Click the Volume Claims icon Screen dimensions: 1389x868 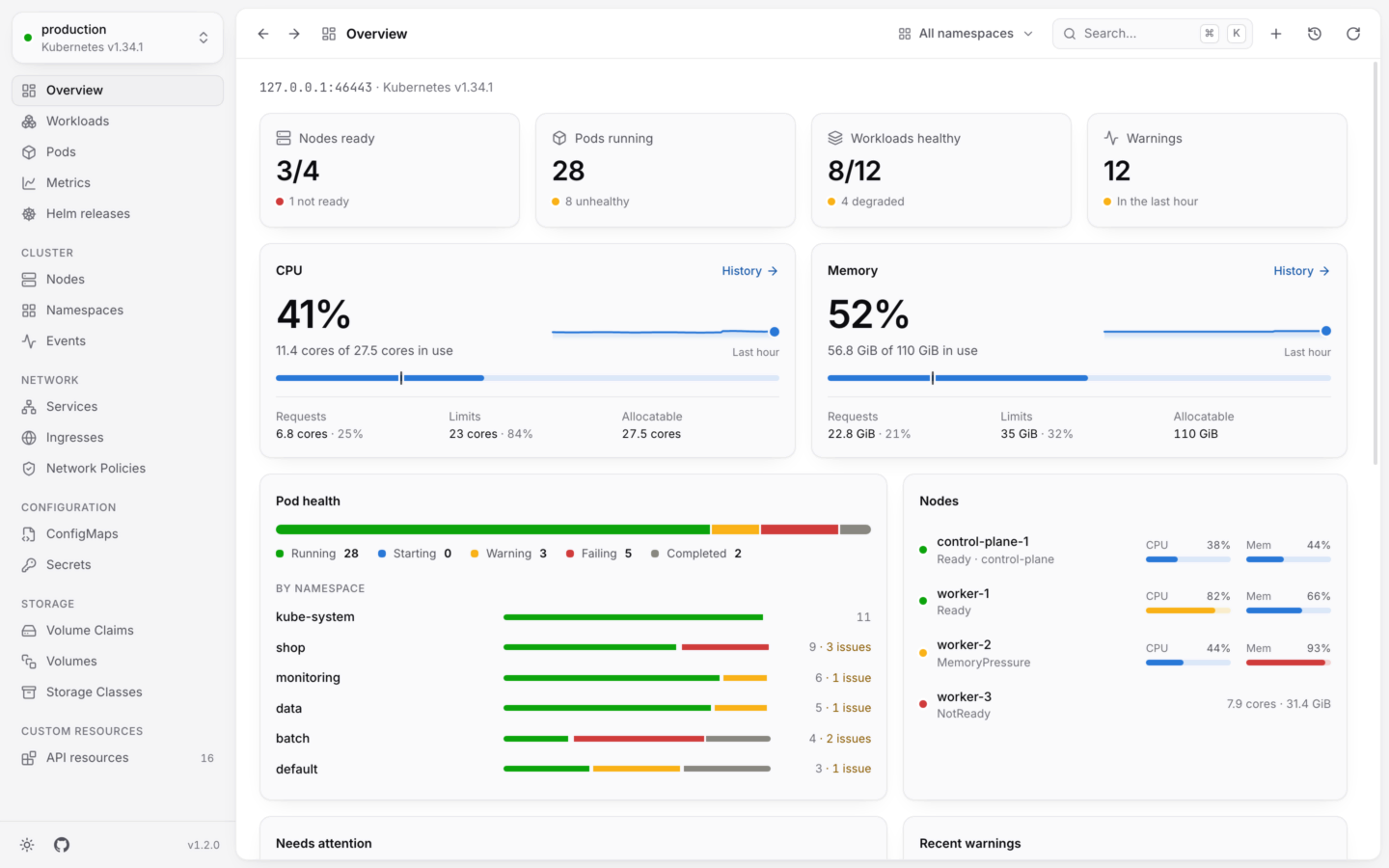[x=29, y=631]
